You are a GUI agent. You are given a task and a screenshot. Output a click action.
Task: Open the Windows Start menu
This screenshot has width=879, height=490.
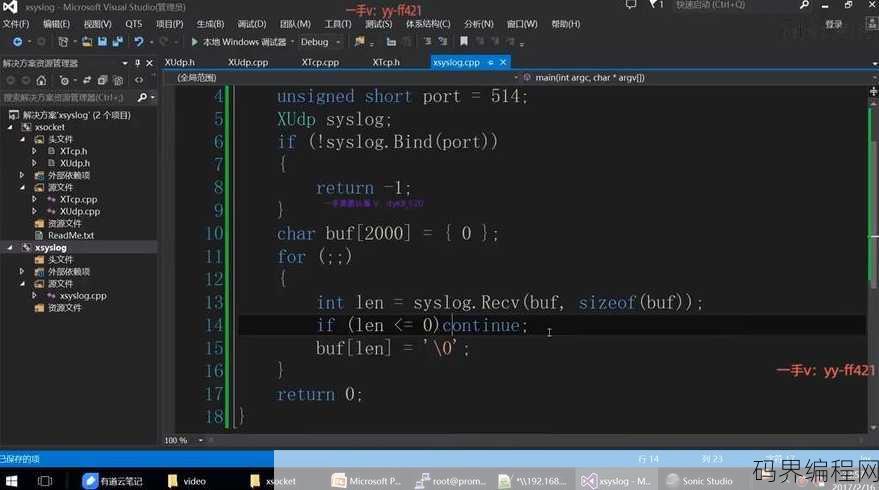coord(11,480)
